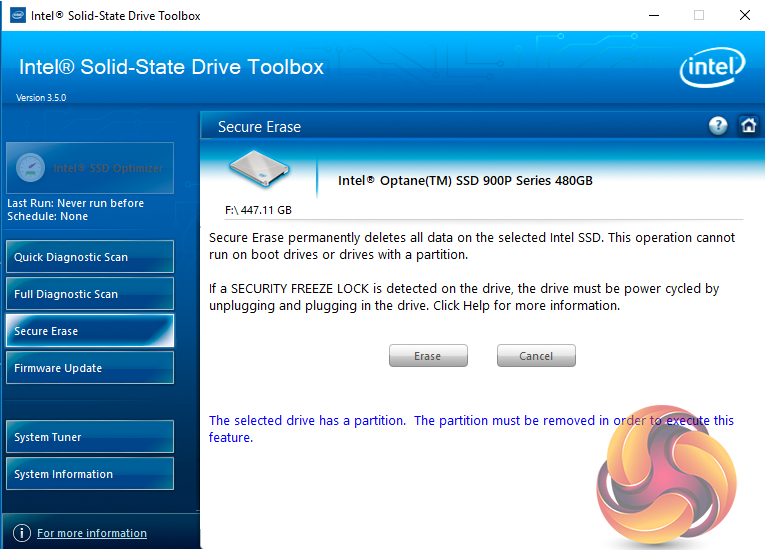This screenshot has height=550, width=765.
Task: Open the Firmware Update section
Action: (x=90, y=367)
